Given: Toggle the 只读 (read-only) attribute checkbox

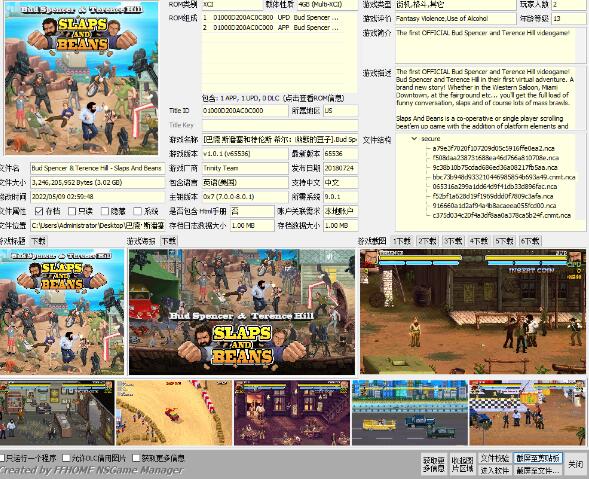Looking at the screenshot, I should coord(72,211).
